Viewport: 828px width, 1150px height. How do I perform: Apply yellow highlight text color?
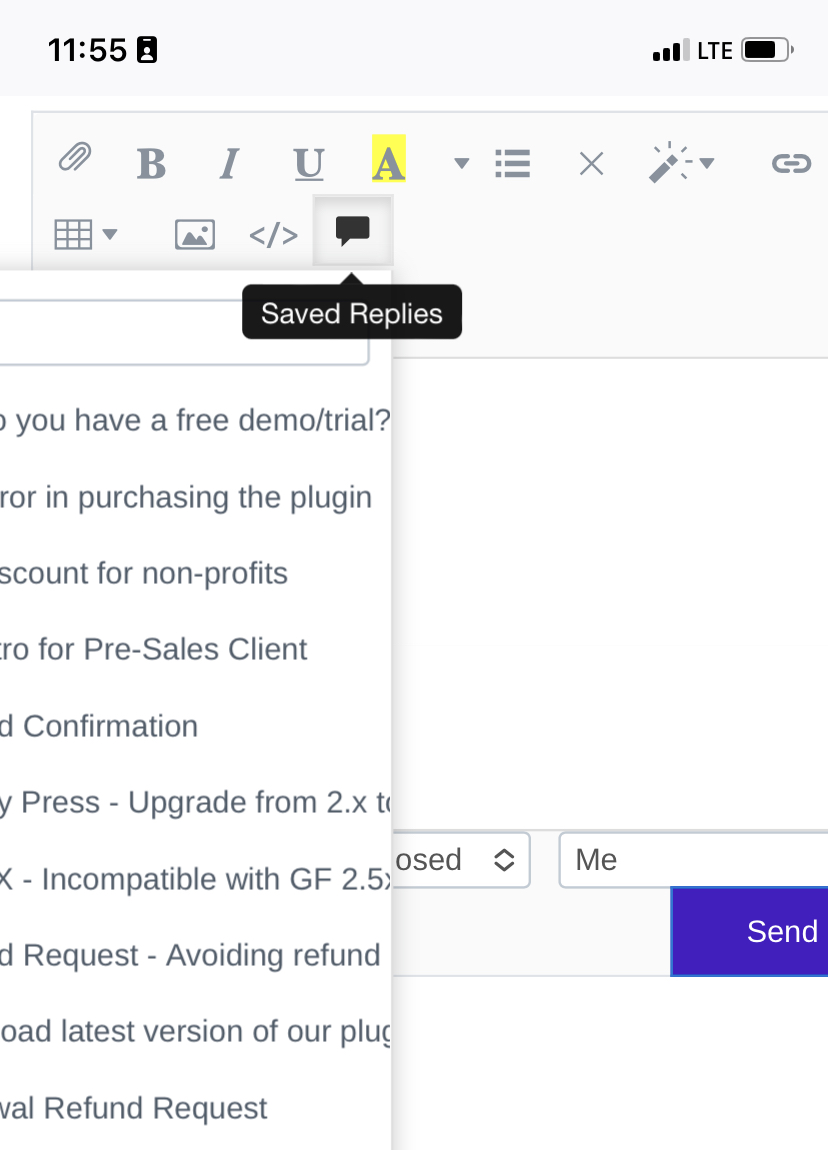tap(388, 158)
